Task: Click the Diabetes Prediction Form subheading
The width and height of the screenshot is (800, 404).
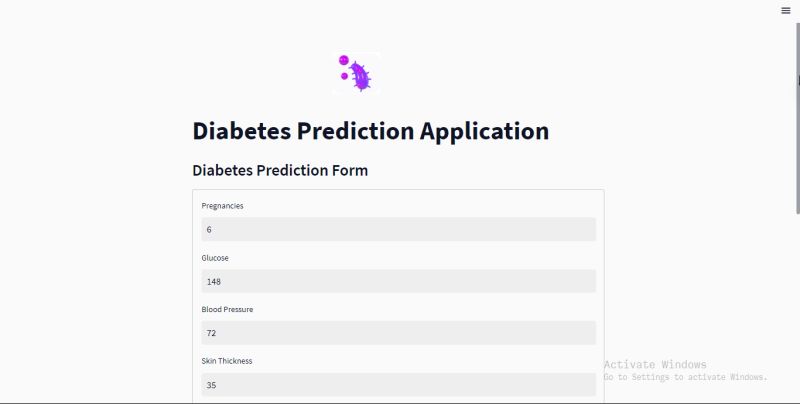Action: [x=280, y=170]
